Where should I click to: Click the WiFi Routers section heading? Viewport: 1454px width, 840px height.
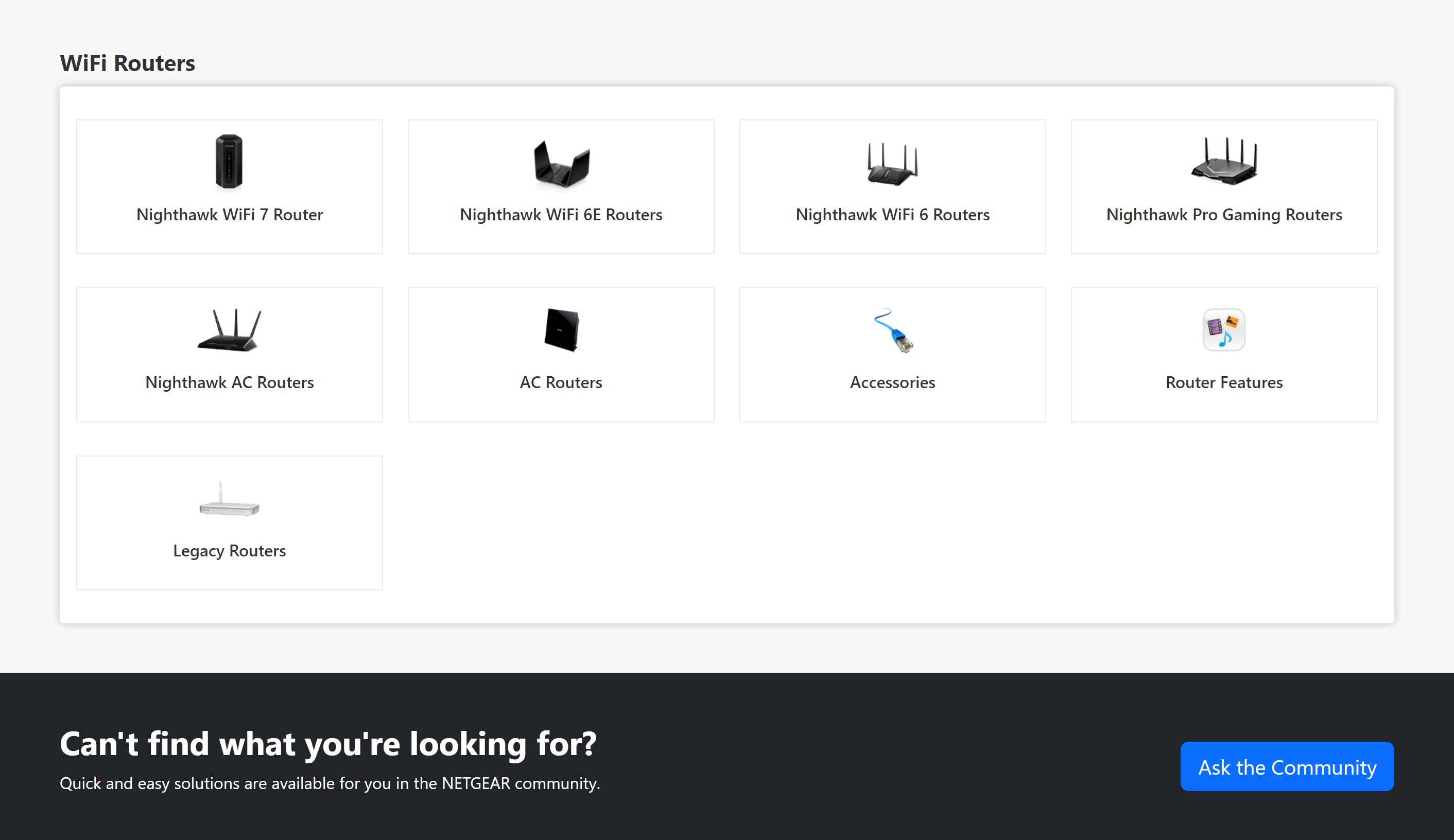(127, 63)
